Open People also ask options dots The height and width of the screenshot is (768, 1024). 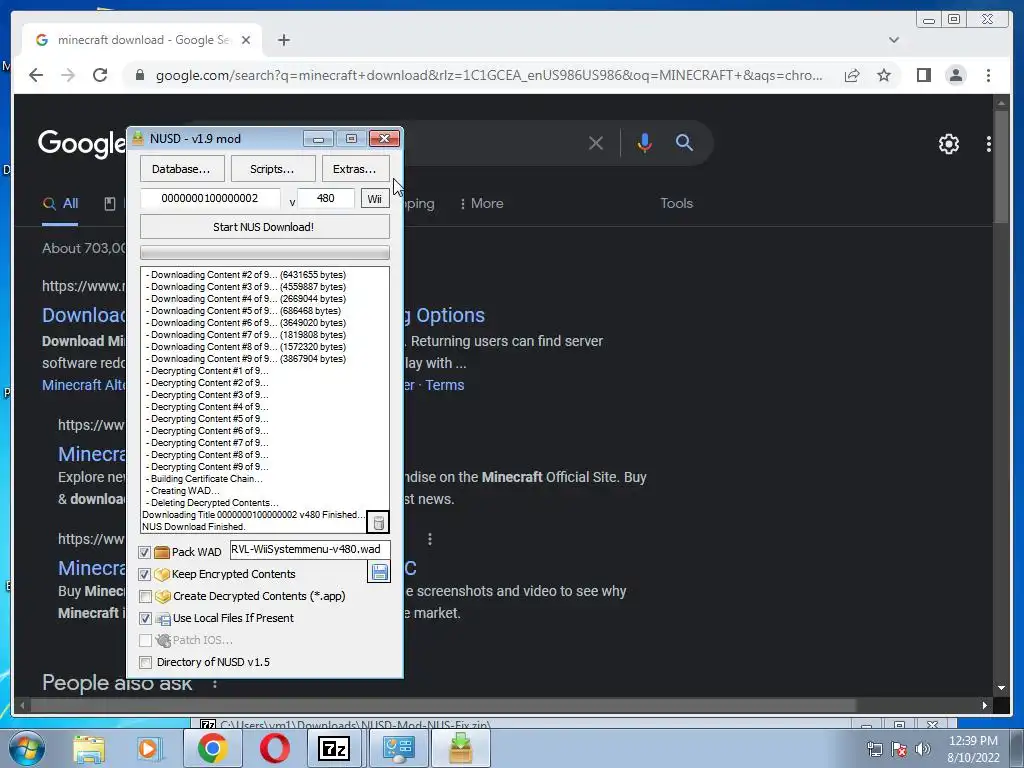[214, 684]
